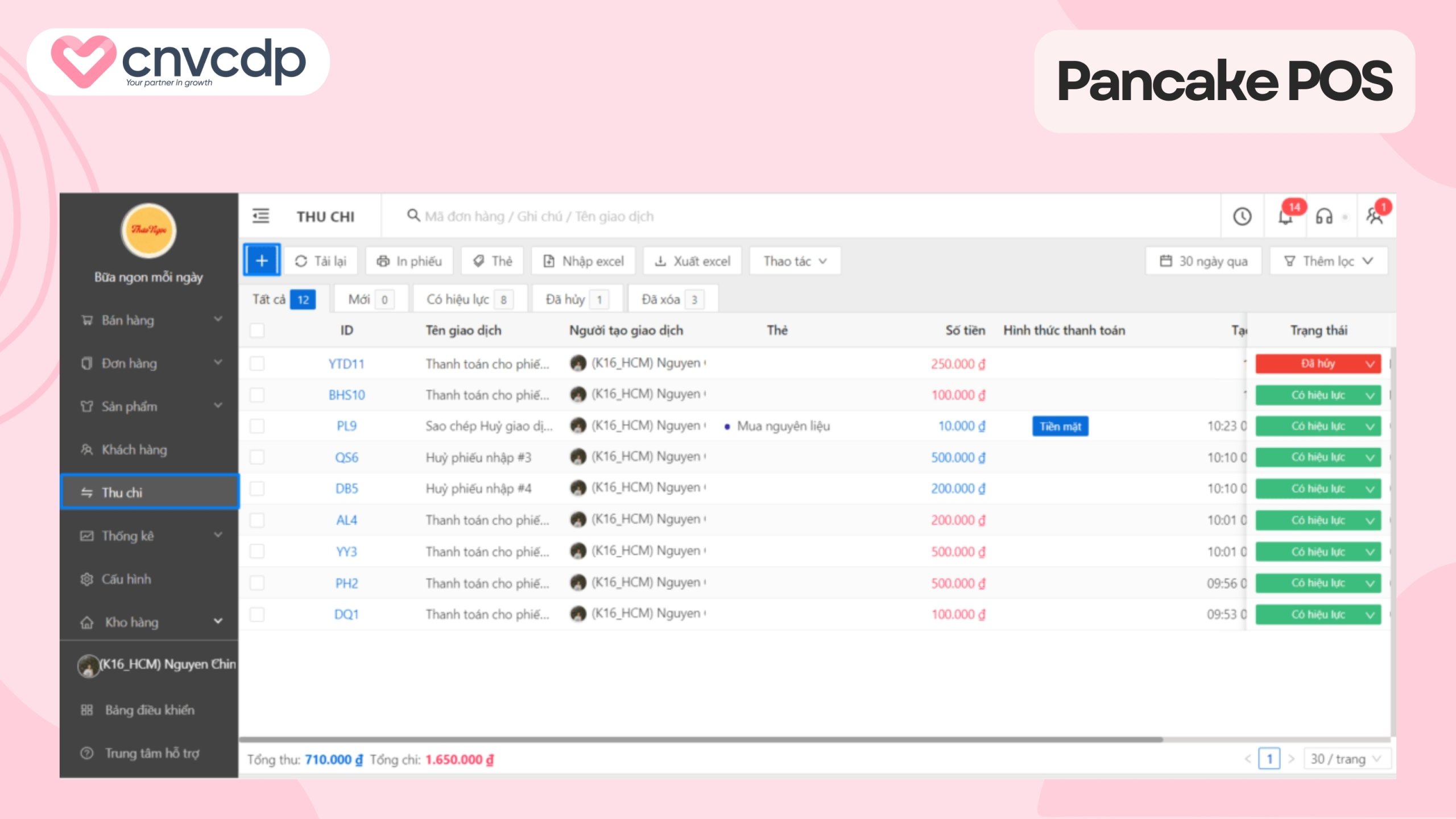The width and height of the screenshot is (1456, 819).
Task: Select the checkbox for transaction PL9
Action: [x=257, y=426]
